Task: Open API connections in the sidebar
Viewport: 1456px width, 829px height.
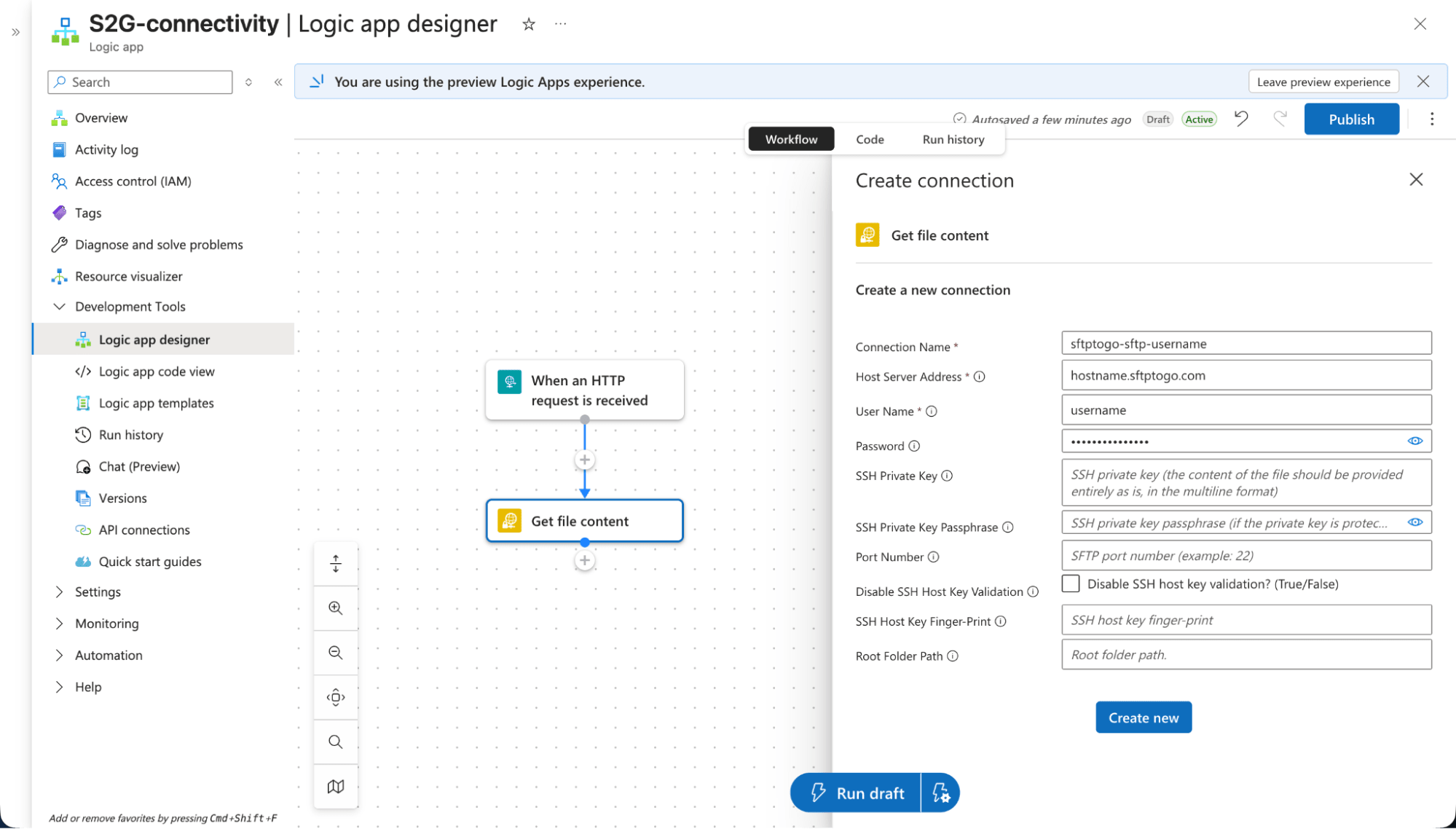Action: click(144, 530)
